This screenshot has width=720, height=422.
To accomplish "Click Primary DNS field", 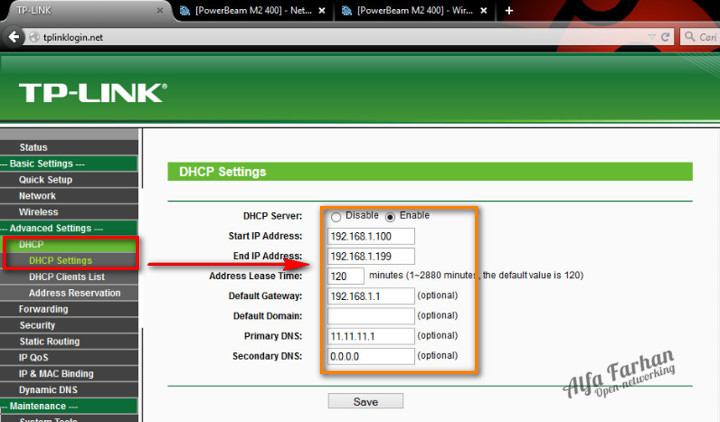I will (371, 336).
